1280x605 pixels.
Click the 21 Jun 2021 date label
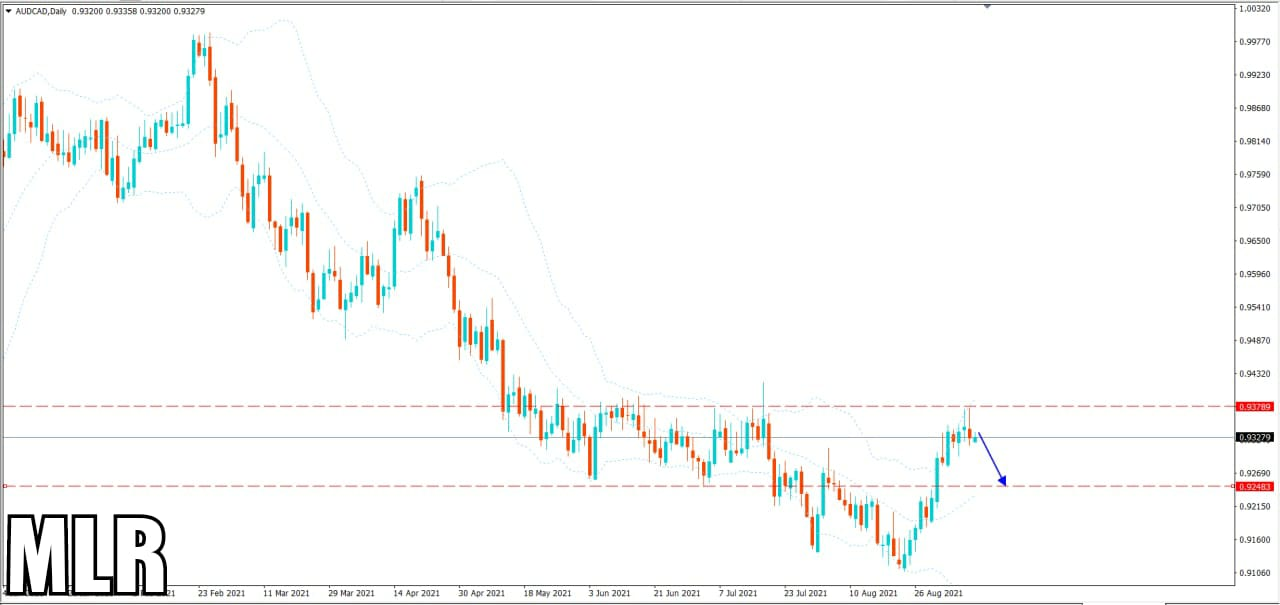pyautogui.click(x=677, y=593)
